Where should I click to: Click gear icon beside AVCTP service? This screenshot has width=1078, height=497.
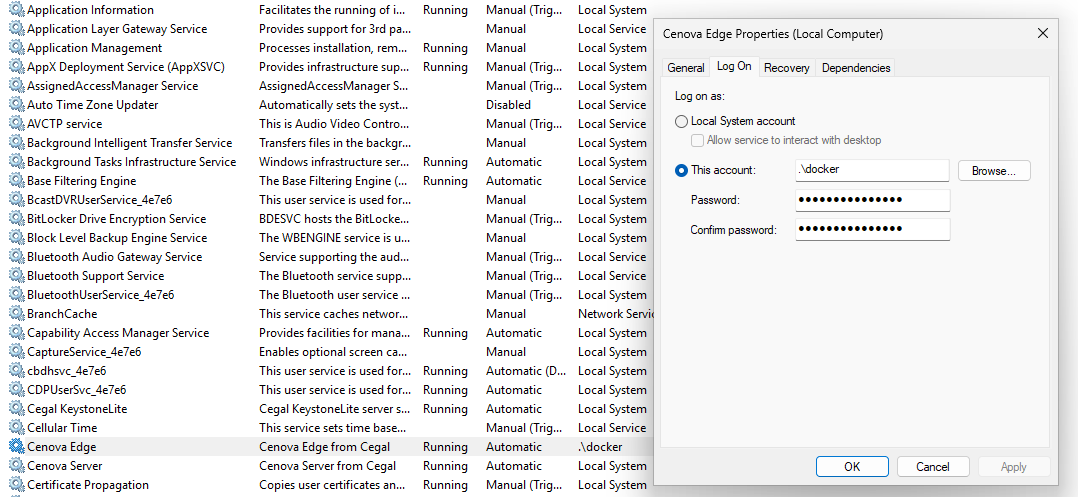(16, 124)
